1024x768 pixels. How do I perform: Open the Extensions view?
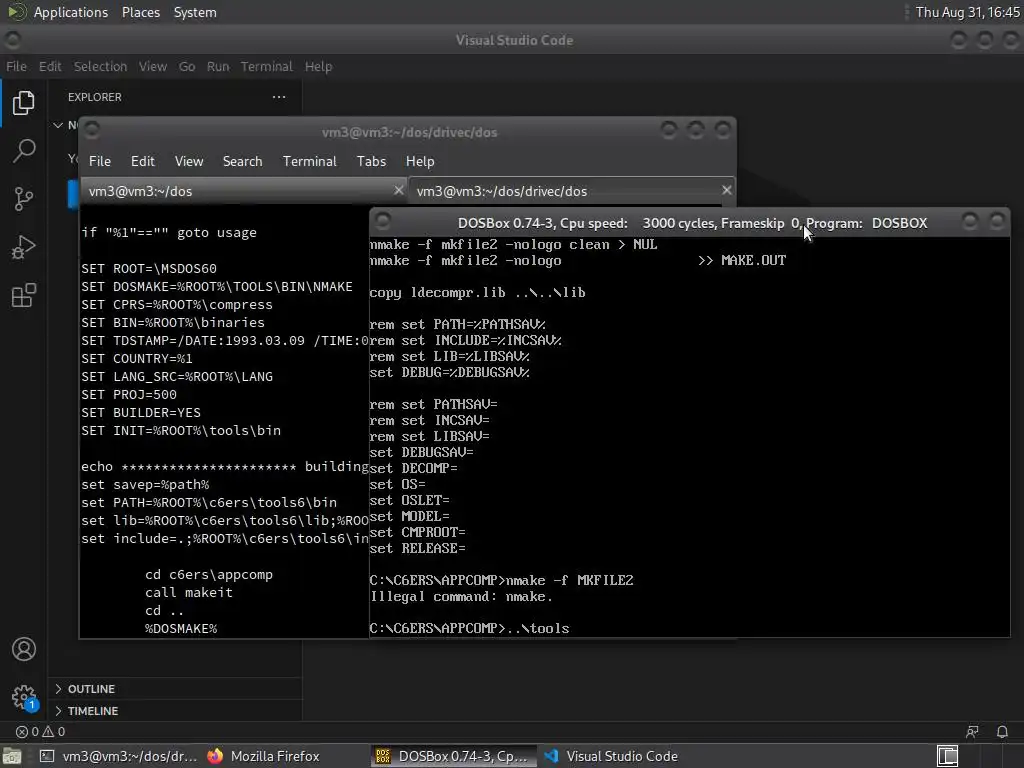pyautogui.click(x=24, y=295)
